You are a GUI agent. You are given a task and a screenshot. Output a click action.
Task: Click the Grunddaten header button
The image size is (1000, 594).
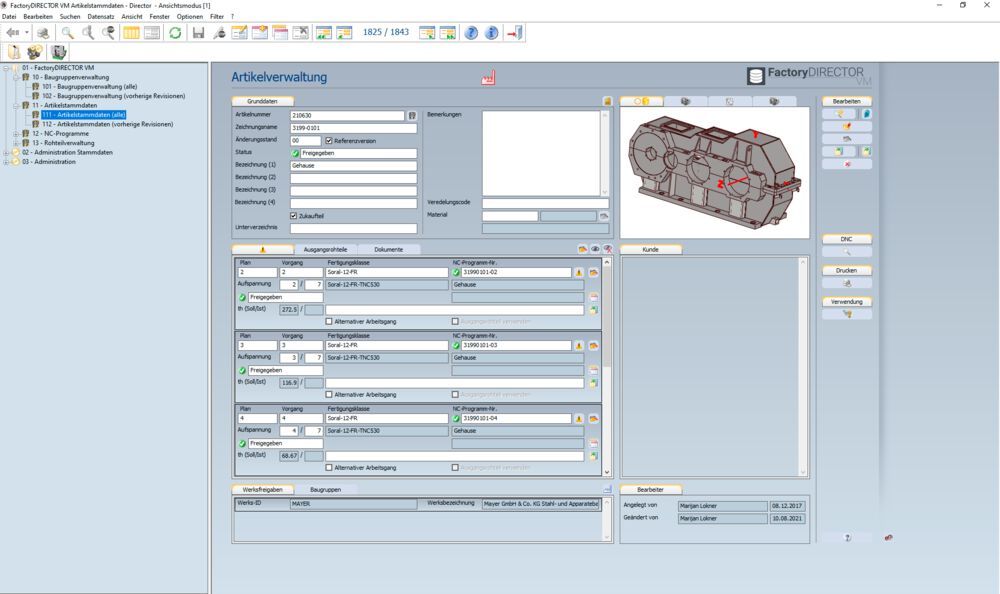[263, 101]
